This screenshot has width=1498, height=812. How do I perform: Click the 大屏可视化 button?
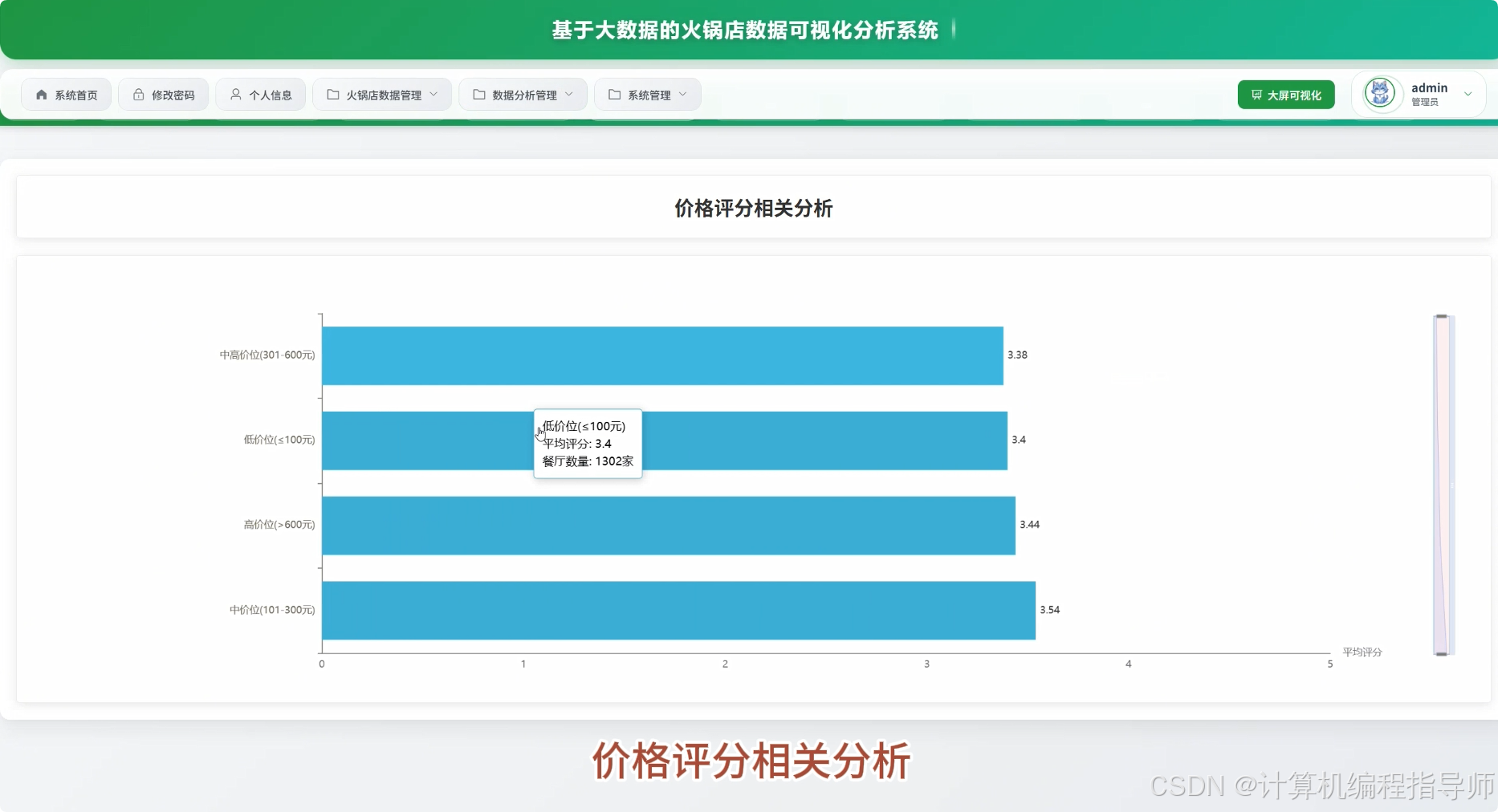[x=1286, y=95]
